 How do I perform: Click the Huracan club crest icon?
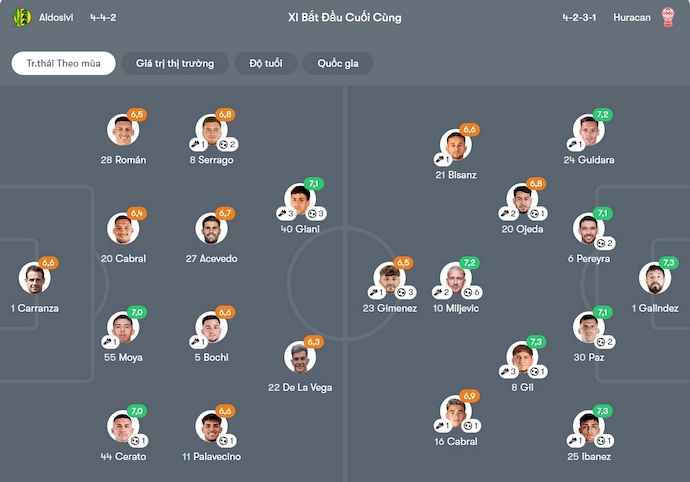point(668,17)
